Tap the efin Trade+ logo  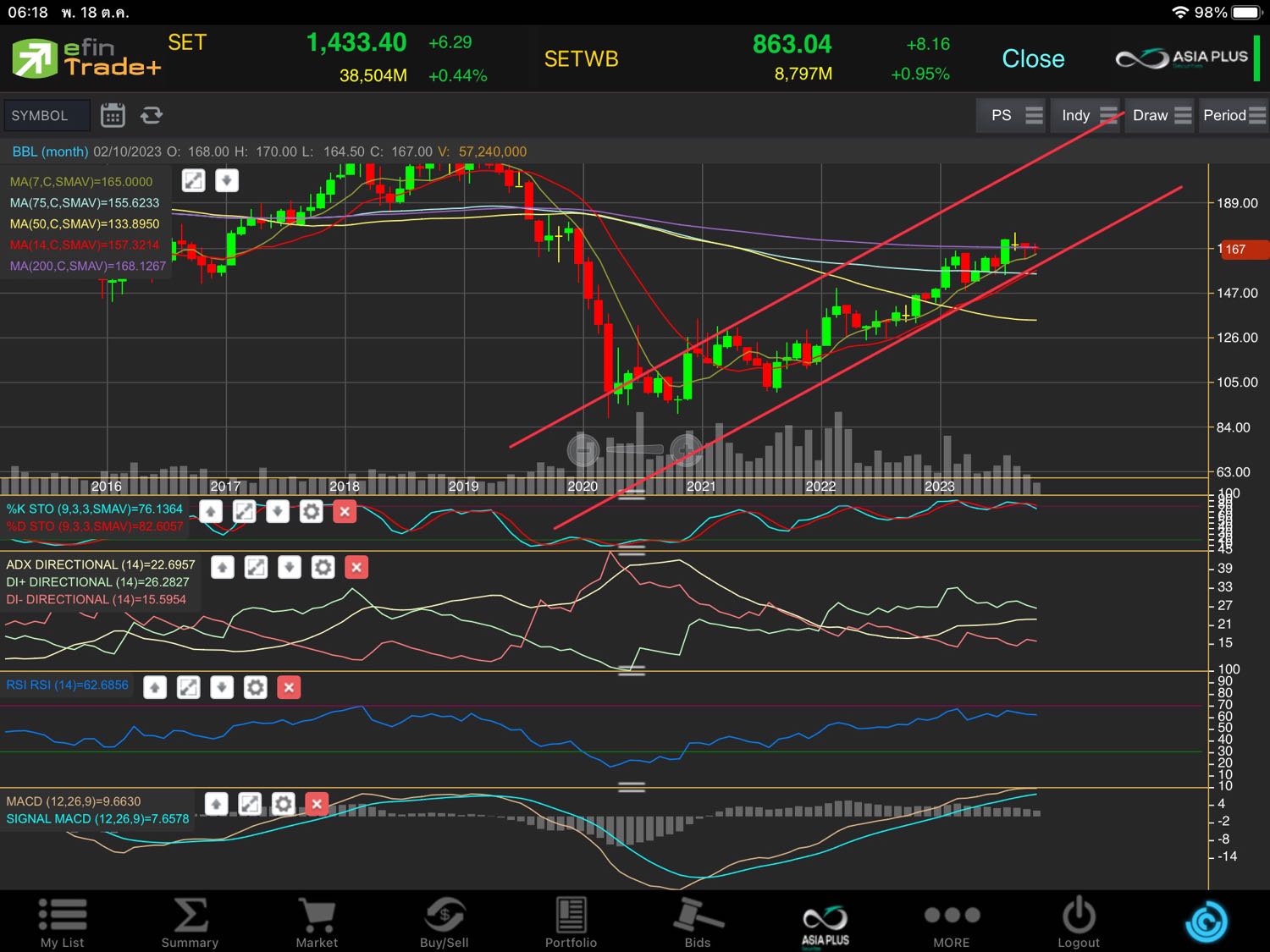pos(86,59)
